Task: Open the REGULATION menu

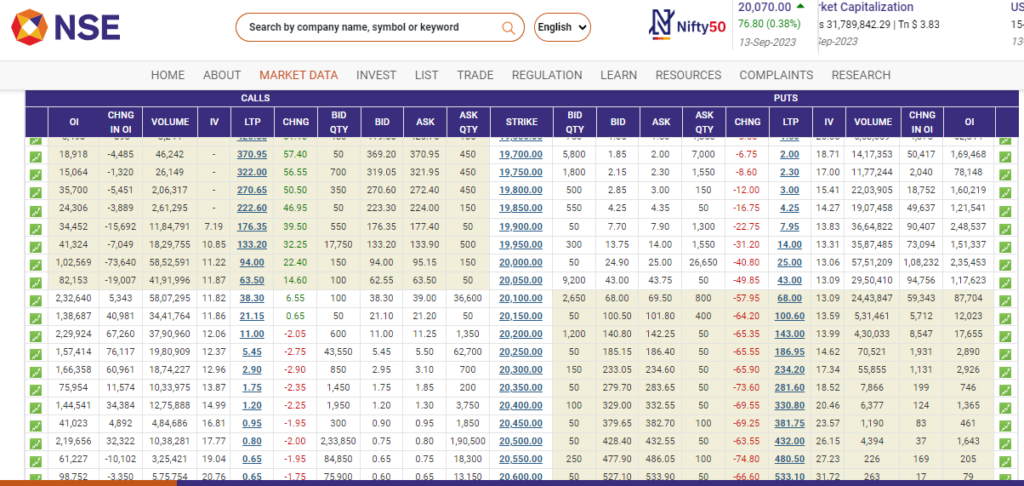Action: click(547, 75)
